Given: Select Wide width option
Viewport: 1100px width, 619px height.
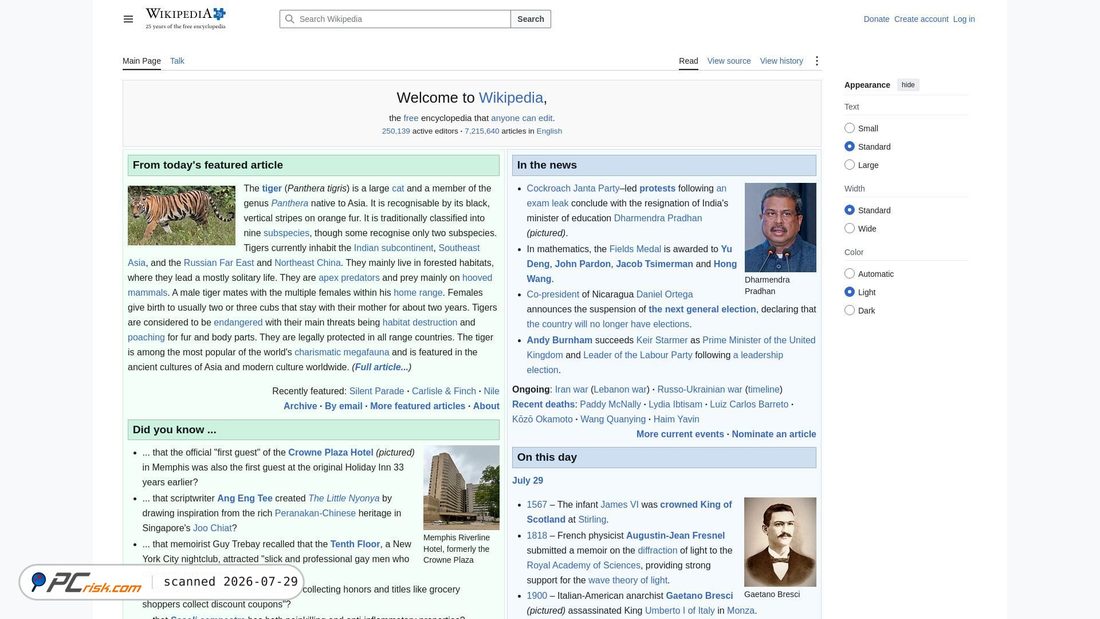Looking at the screenshot, I should pos(850,228).
